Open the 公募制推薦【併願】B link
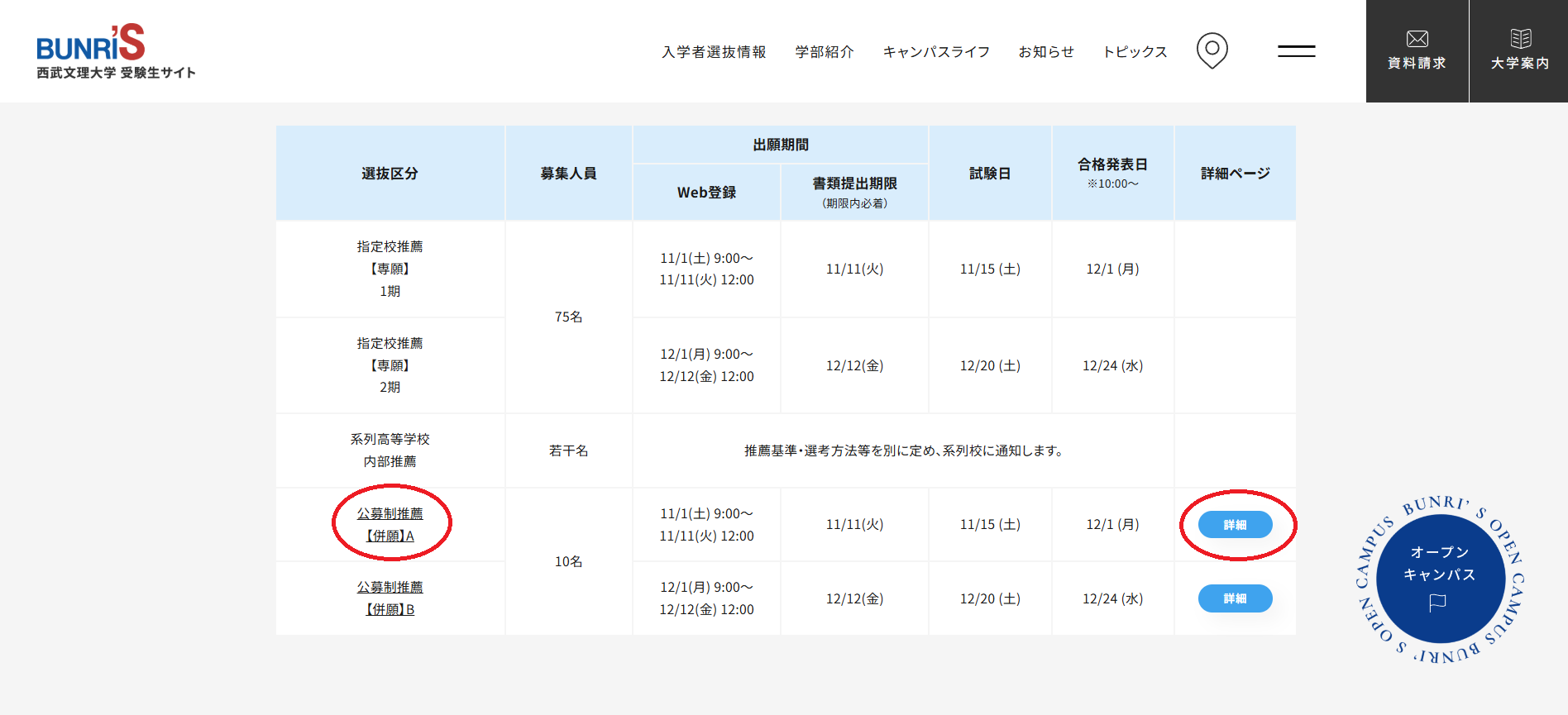The width and height of the screenshot is (1568, 715). 390,598
